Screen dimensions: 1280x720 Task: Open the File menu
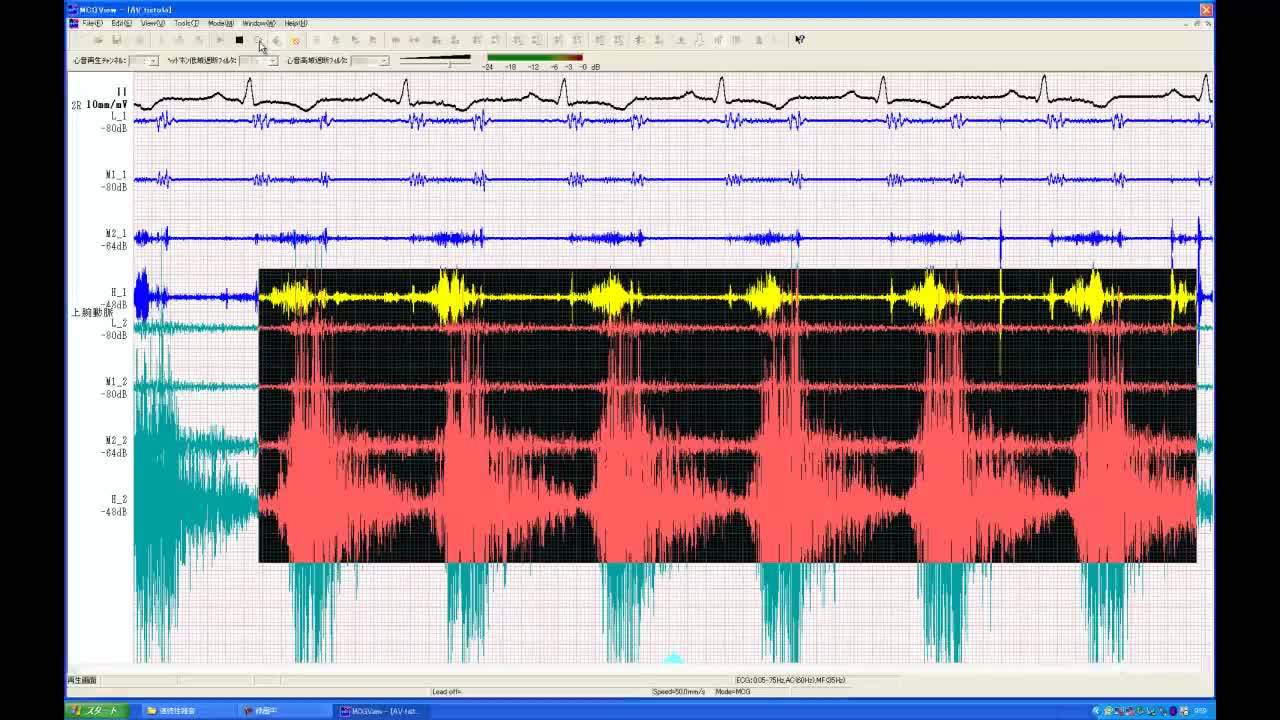coord(92,23)
